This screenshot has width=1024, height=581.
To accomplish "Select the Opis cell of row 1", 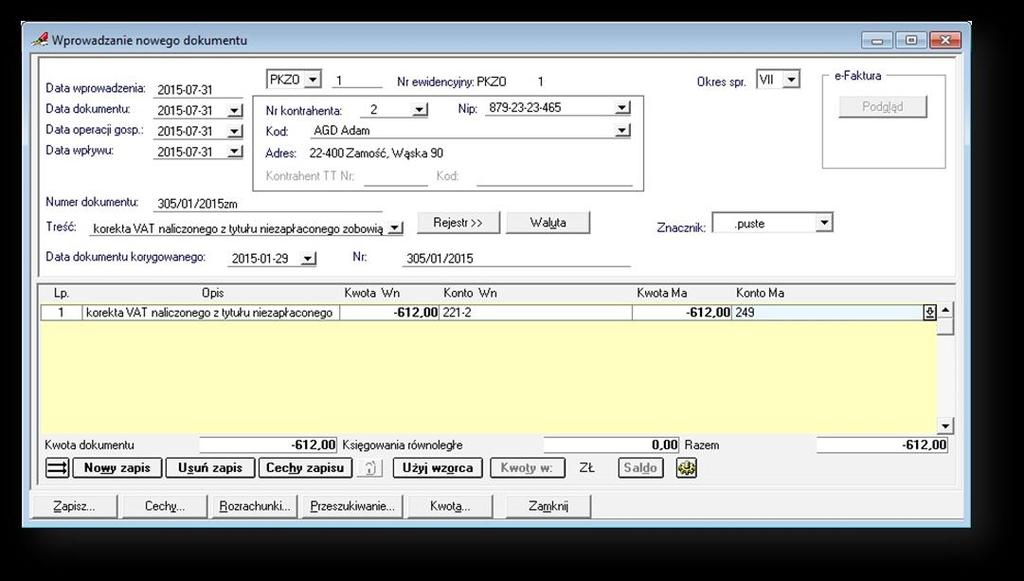I will pyautogui.click(x=210, y=313).
